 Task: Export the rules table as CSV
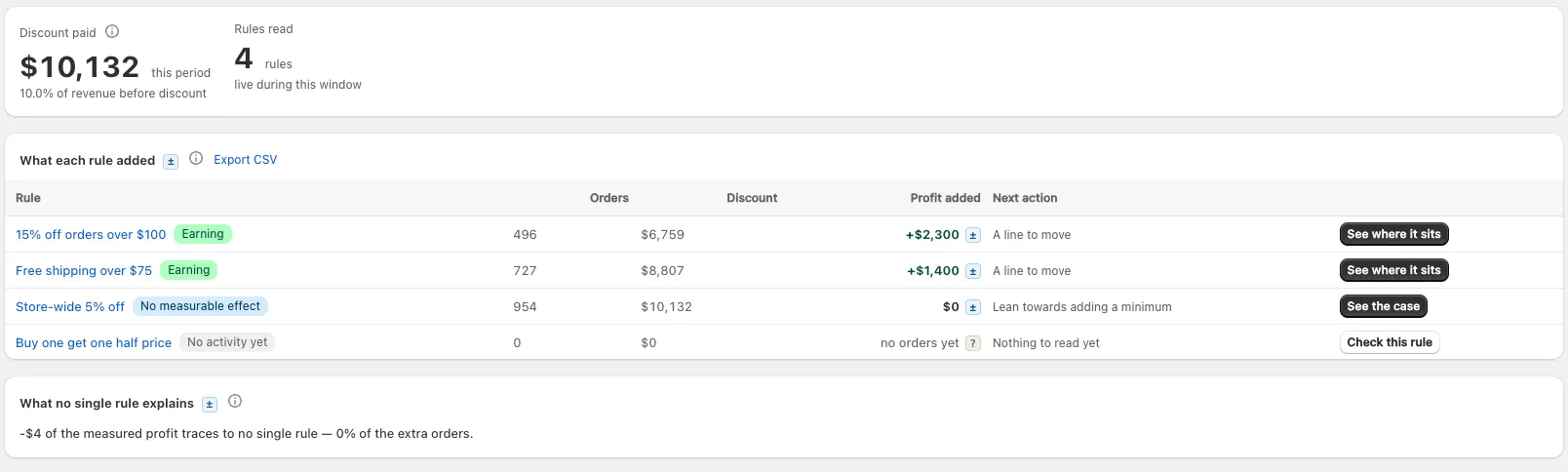[x=245, y=160]
